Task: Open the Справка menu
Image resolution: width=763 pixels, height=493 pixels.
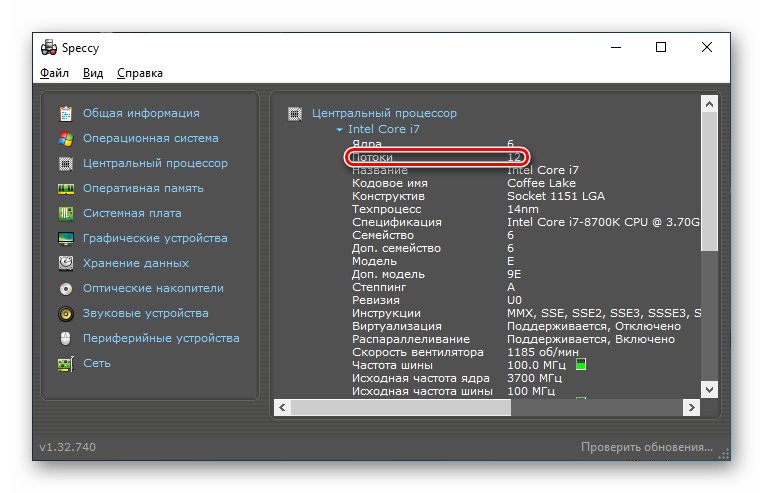Action: [140, 73]
